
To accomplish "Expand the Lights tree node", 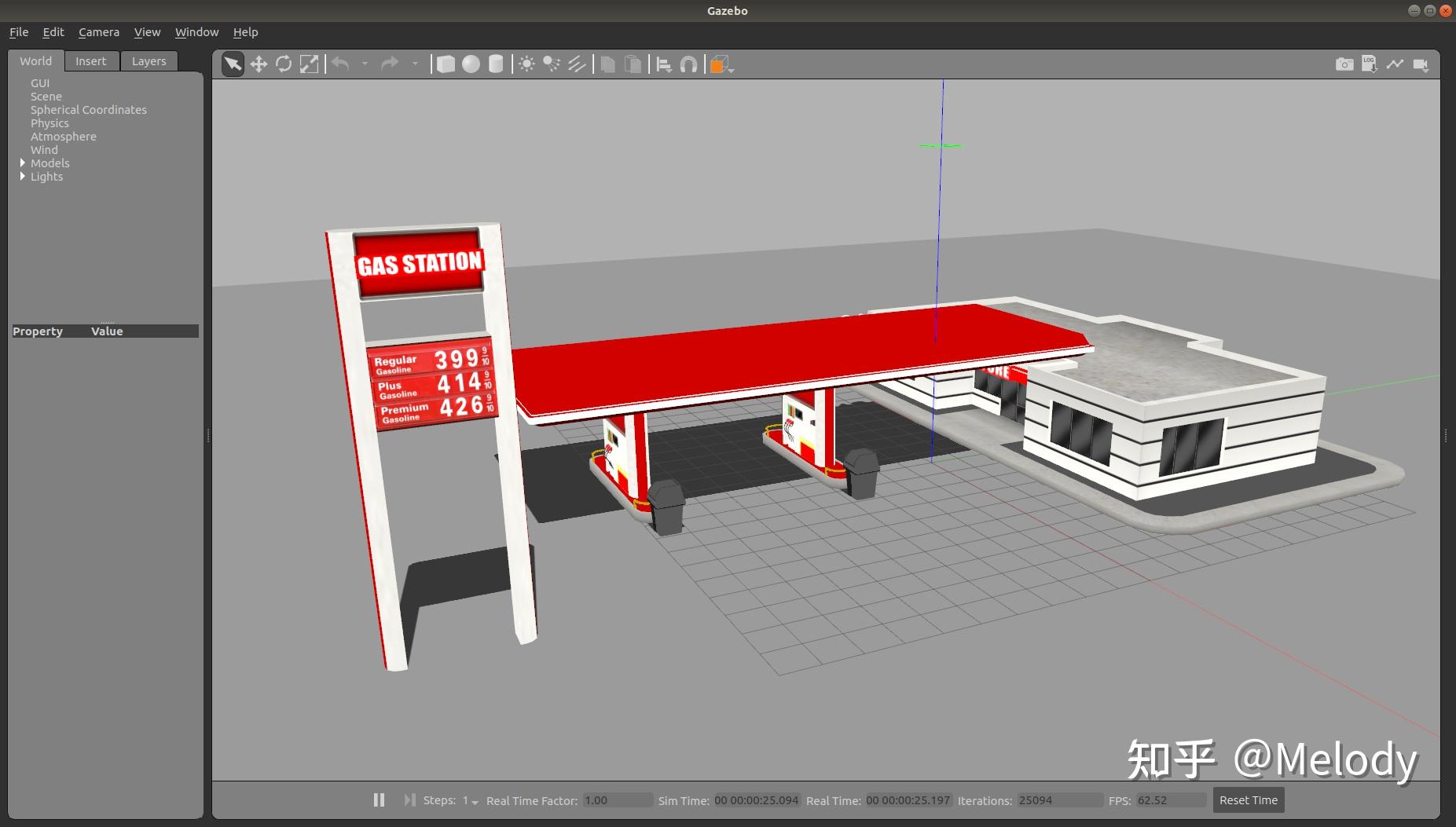I will 23,177.
